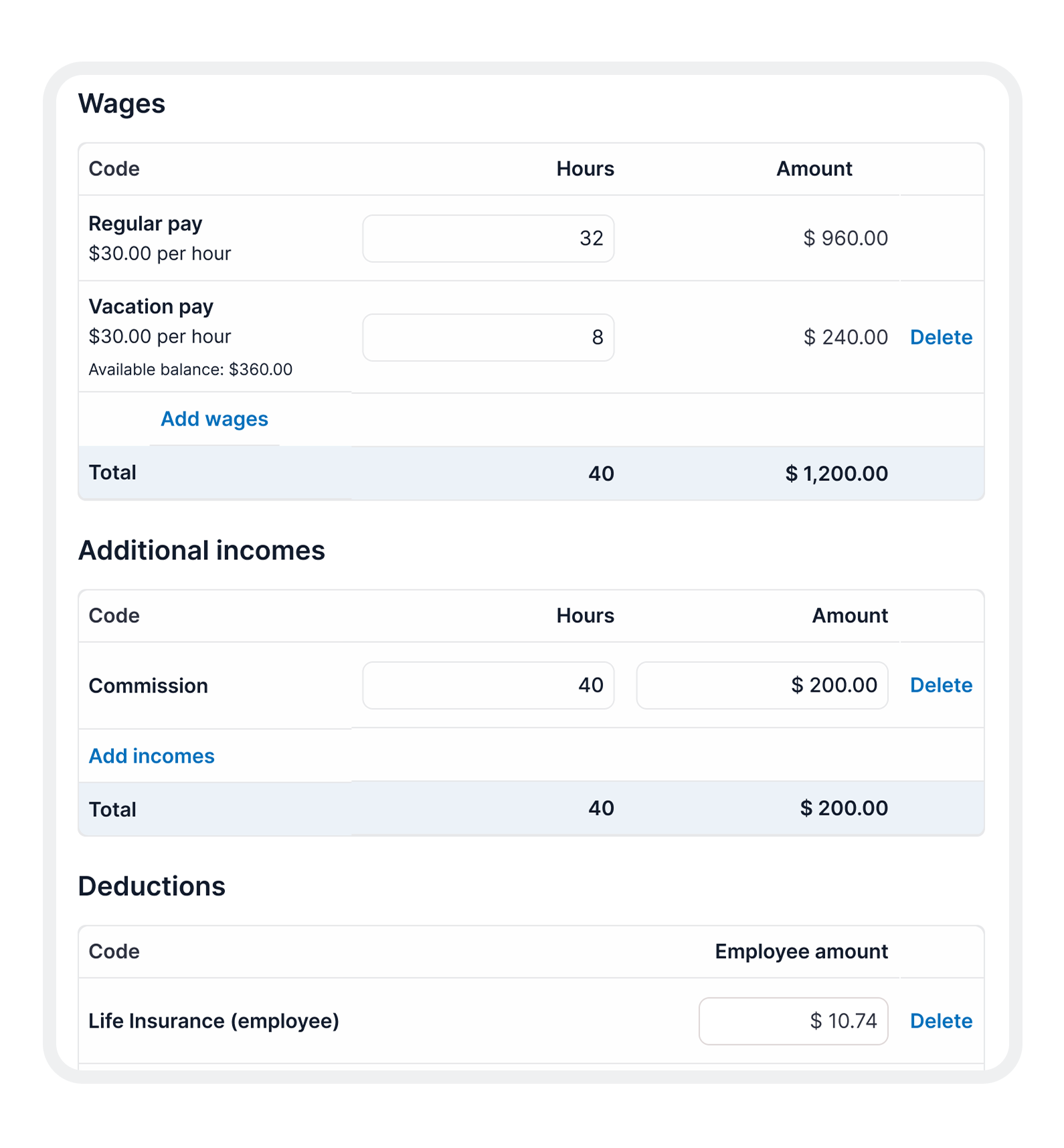
Task: Click the Regular pay code label
Action: pyautogui.click(x=145, y=223)
